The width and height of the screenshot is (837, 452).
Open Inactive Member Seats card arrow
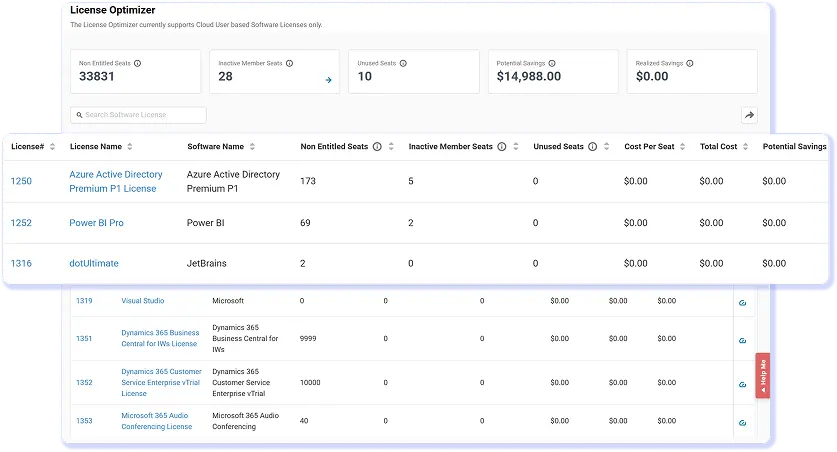pyautogui.click(x=328, y=80)
